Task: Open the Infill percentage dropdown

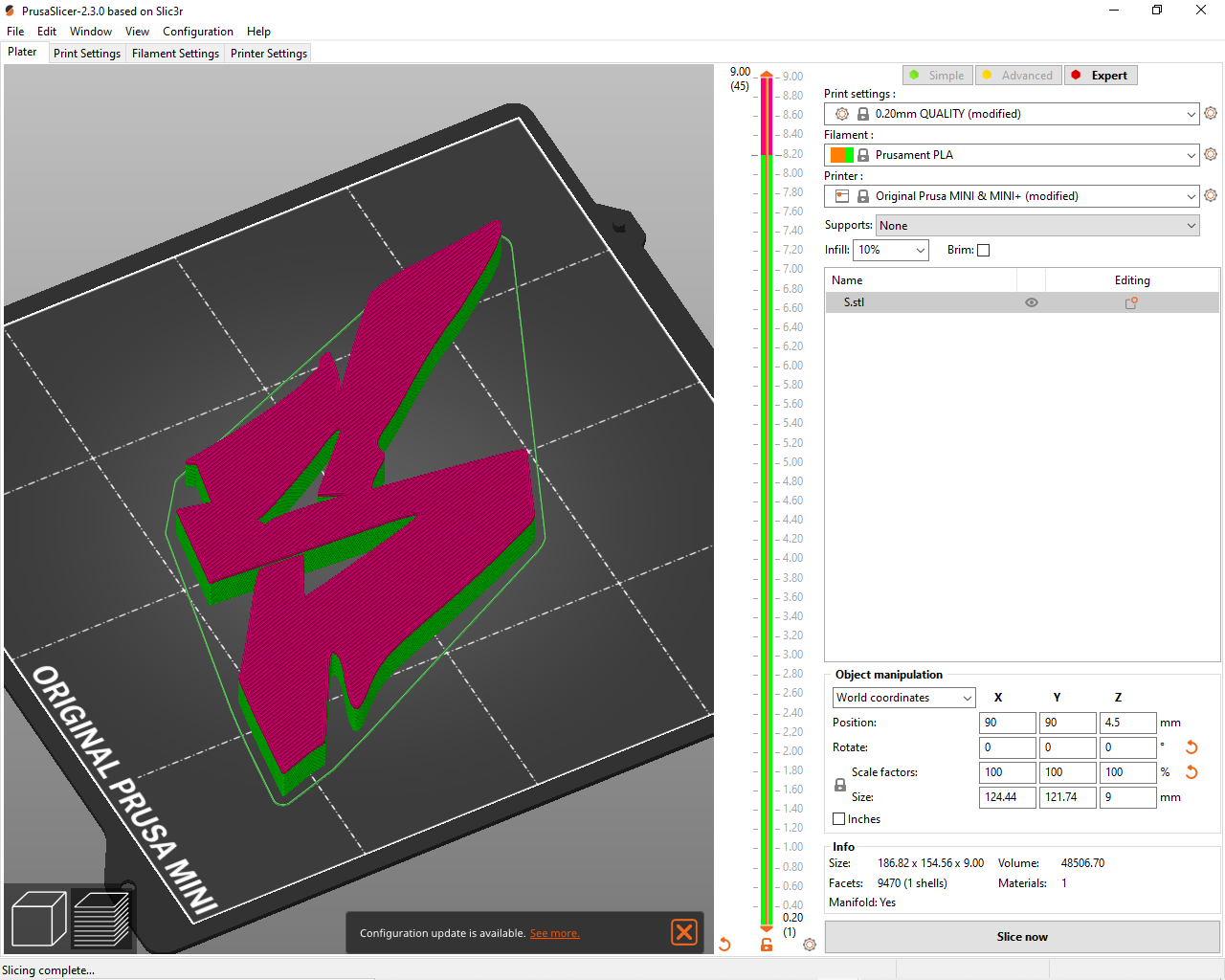Action: (891, 250)
